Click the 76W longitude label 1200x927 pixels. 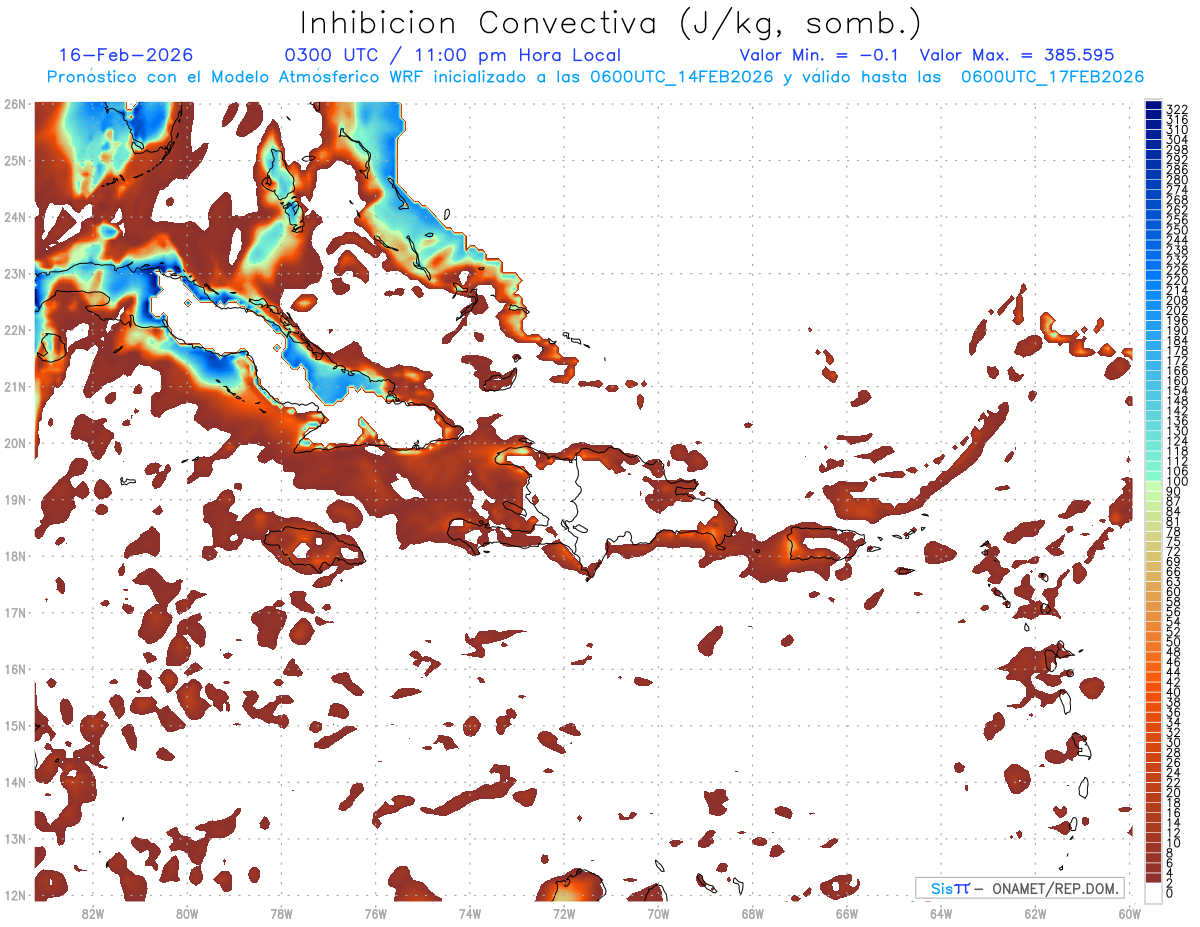pyautogui.click(x=375, y=913)
